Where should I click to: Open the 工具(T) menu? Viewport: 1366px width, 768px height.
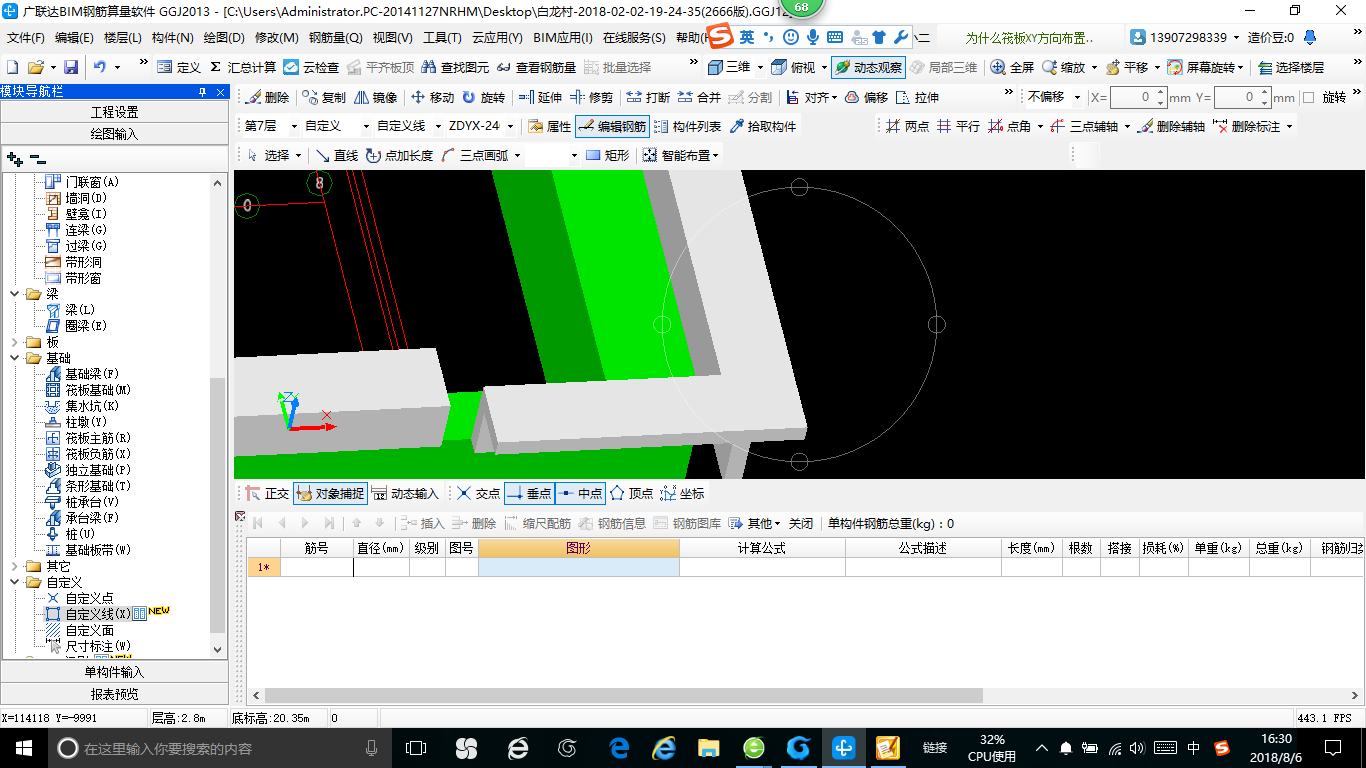(442, 38)
